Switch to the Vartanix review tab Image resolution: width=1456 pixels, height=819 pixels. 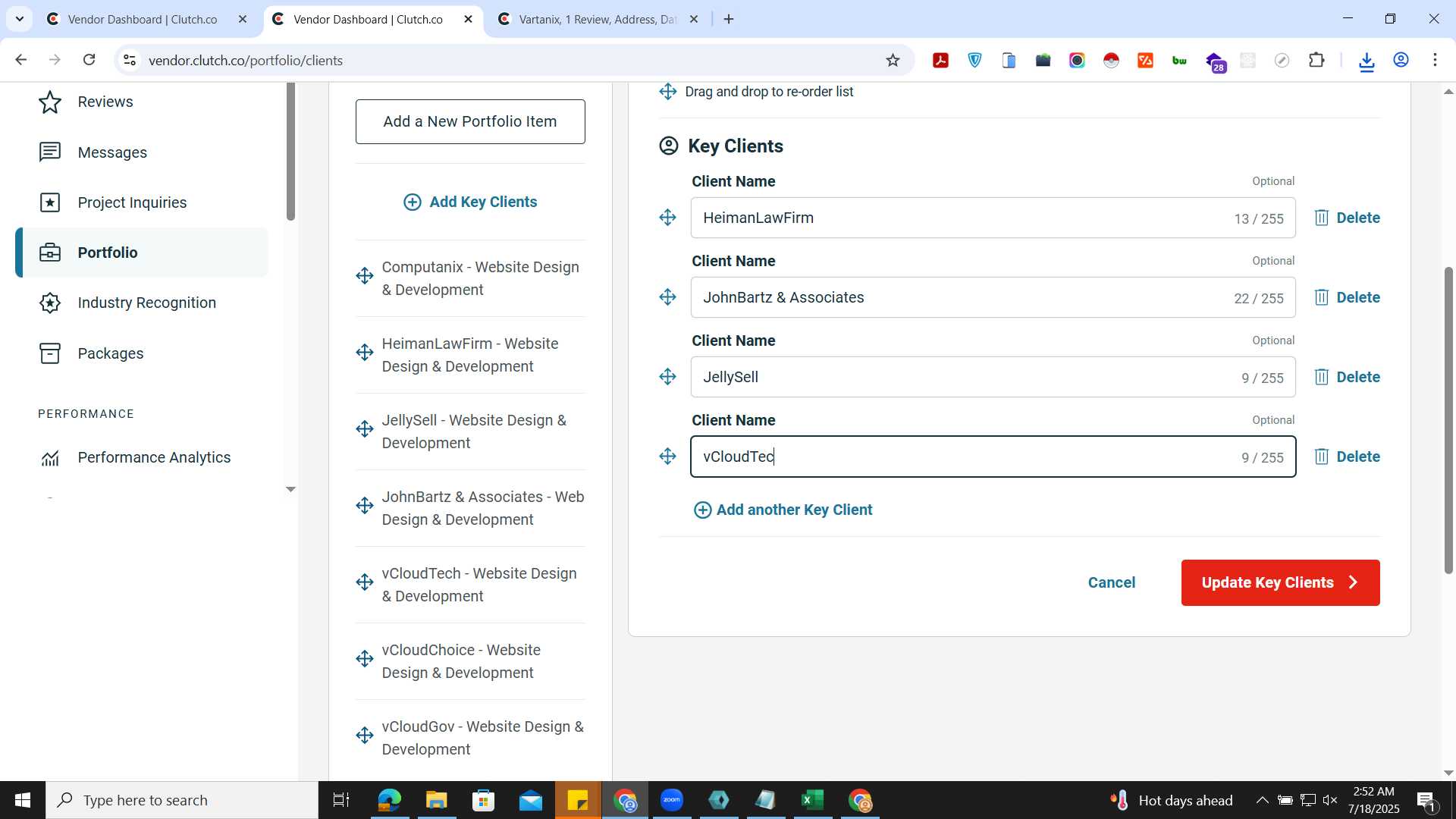[597, 20]
